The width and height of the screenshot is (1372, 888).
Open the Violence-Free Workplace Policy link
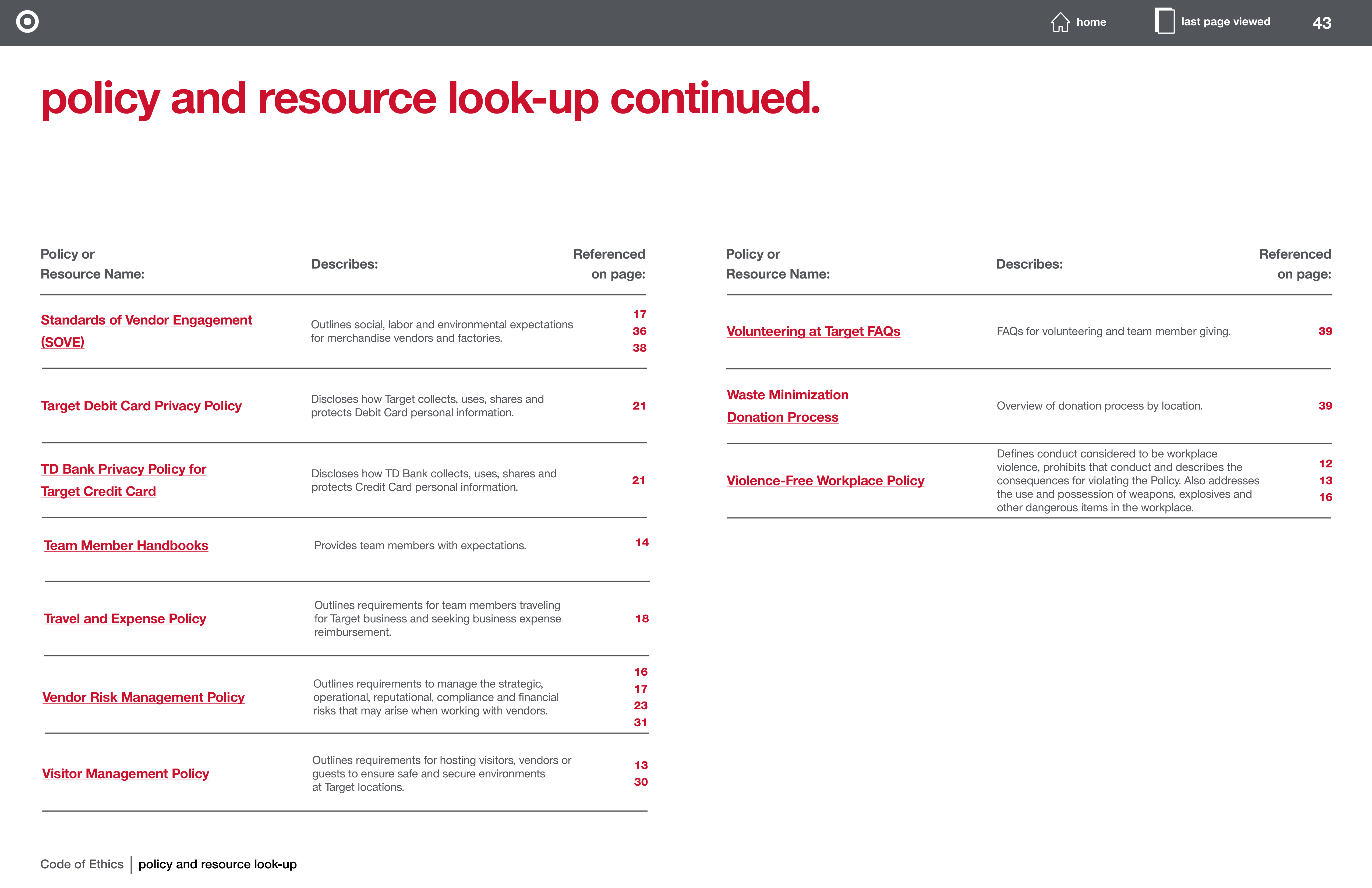826,481
